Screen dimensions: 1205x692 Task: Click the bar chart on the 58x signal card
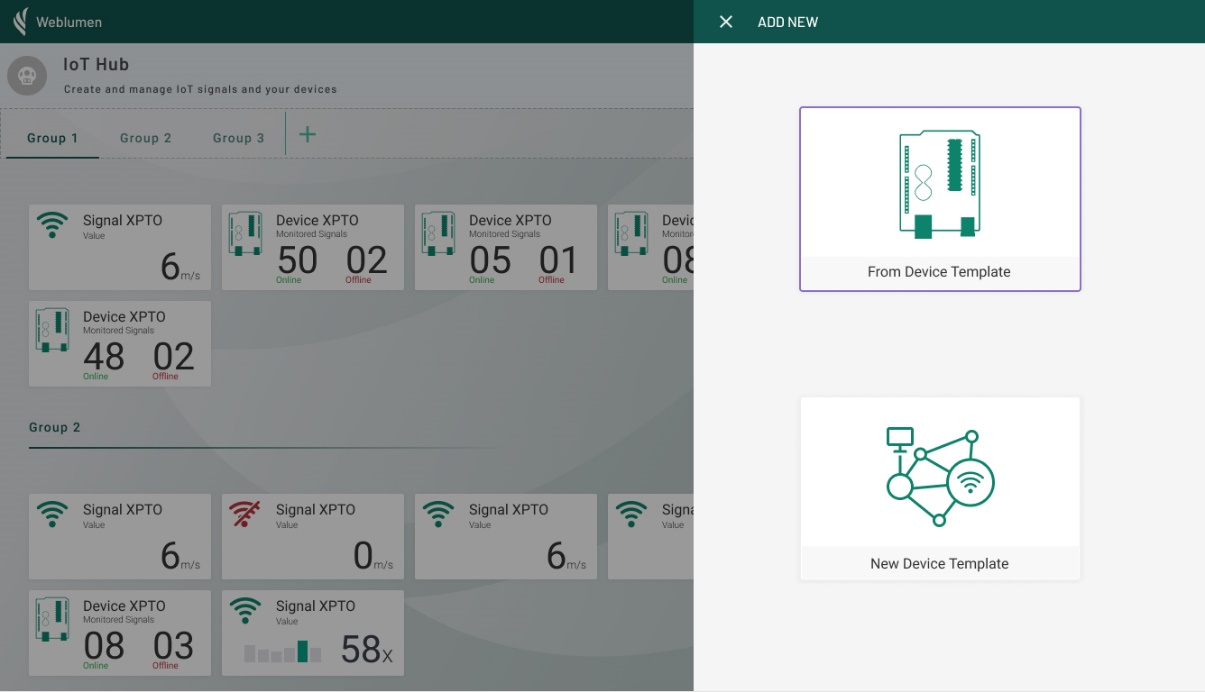(x=283, y=652)
